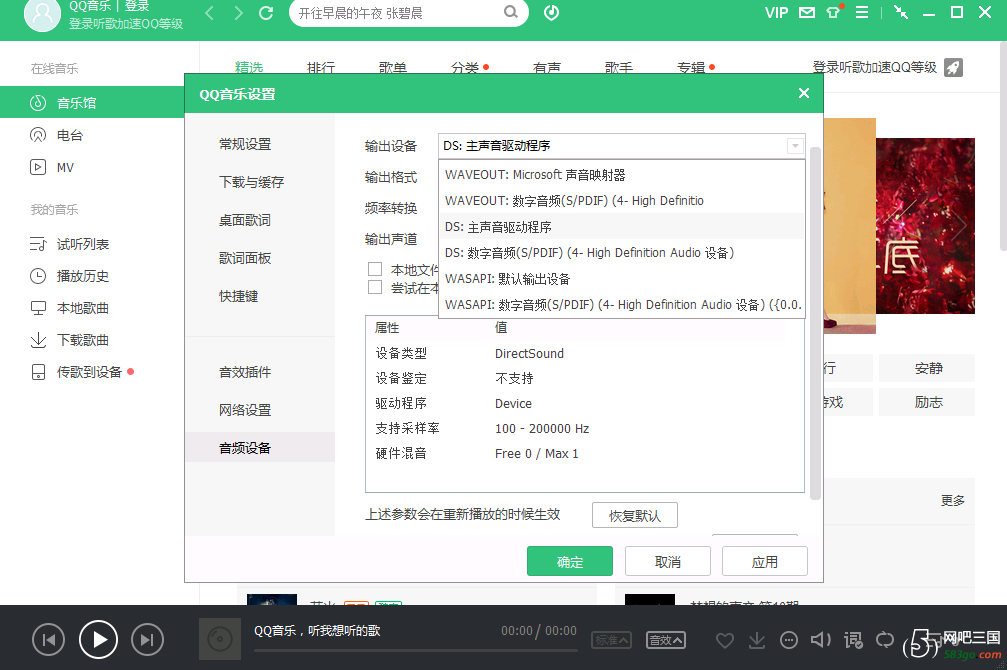
Task: Click 登录听歌加速QQ等级 link above the dialog
Action: click(x=875, y=67)
